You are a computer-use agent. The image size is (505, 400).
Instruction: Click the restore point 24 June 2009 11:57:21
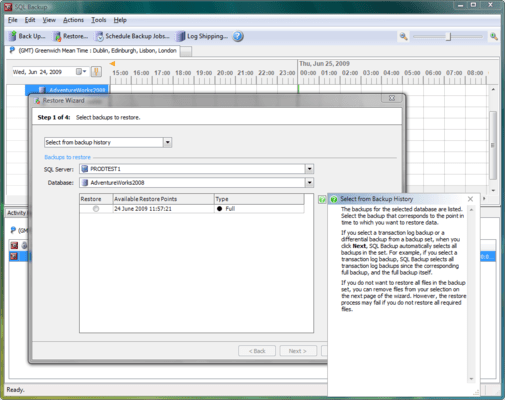pos(143,209)
